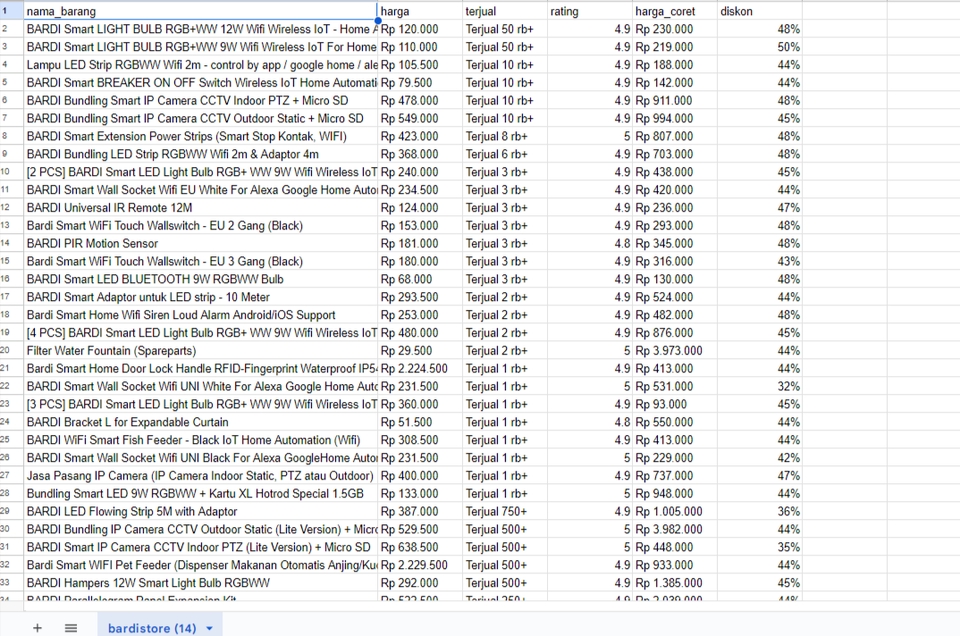960x636 pixels.
Task: Open bardistore sheet tab dropdown arrow
Action: tap(209, 628)
